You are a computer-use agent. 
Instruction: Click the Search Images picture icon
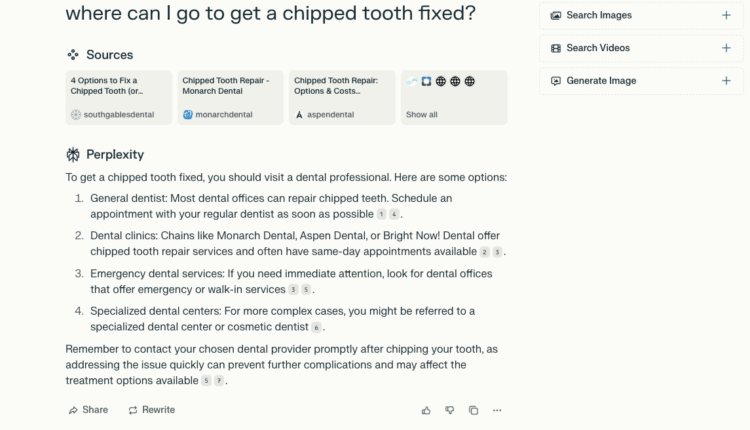555,15
